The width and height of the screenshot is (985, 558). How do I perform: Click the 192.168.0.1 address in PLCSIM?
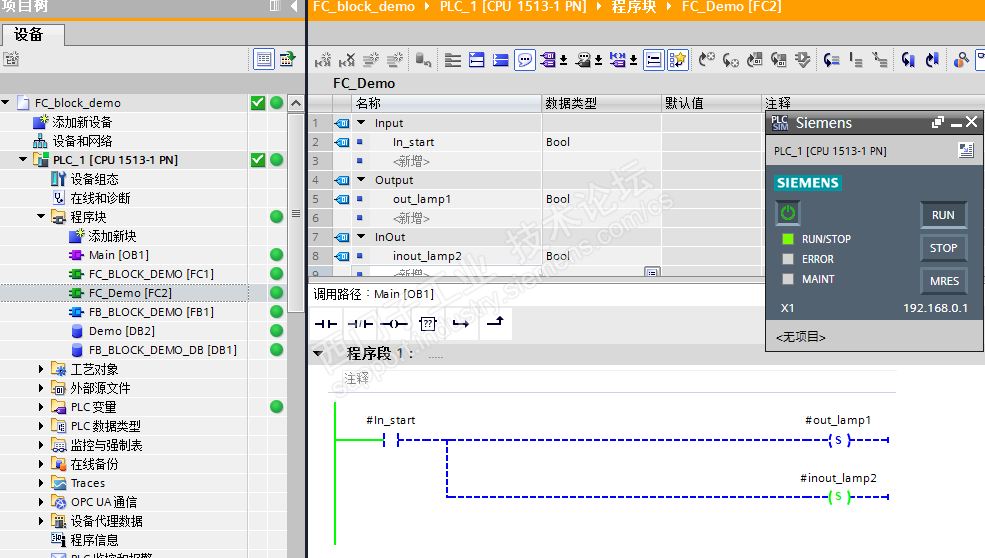935,308
